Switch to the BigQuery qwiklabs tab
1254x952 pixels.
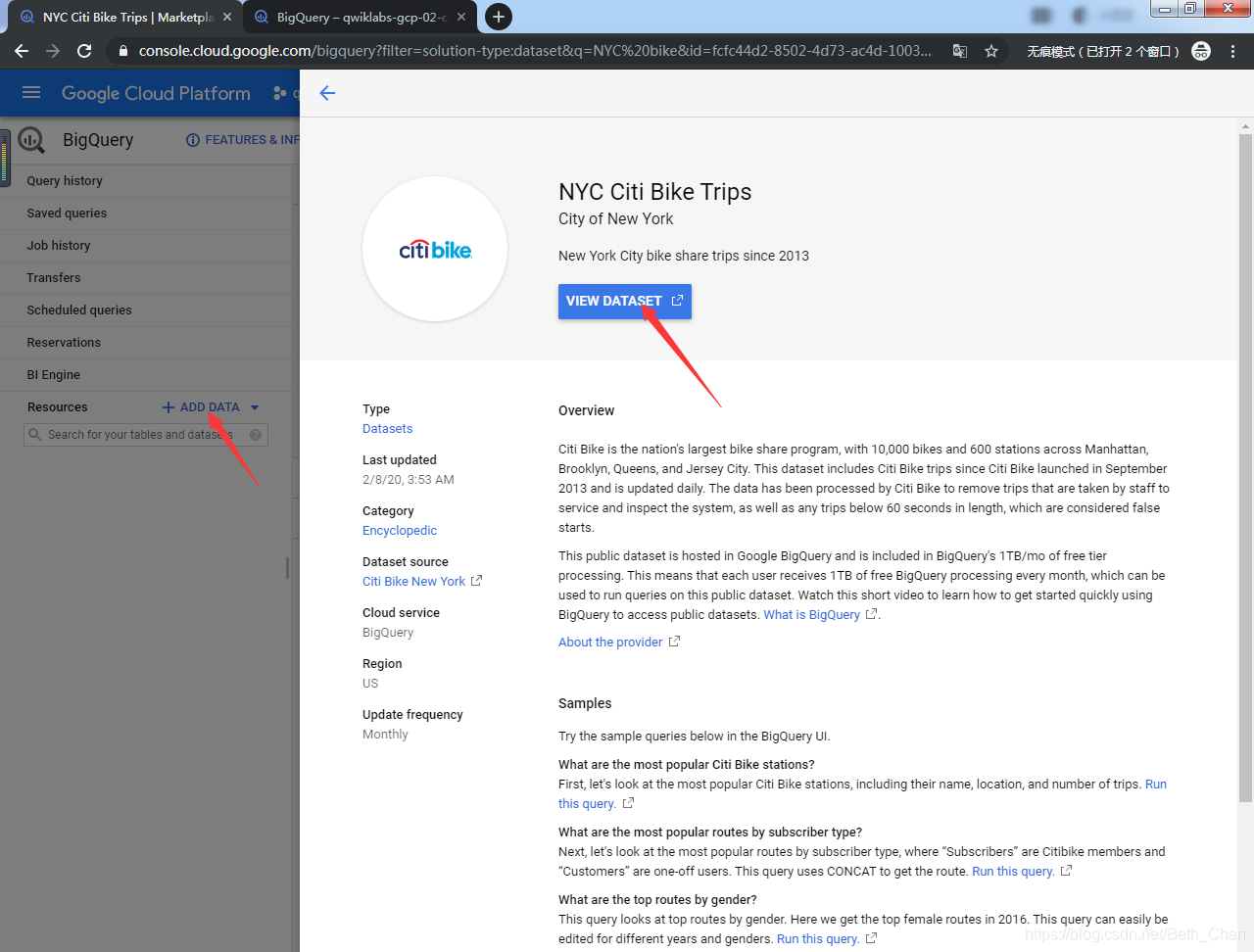[x=362, y=17]
